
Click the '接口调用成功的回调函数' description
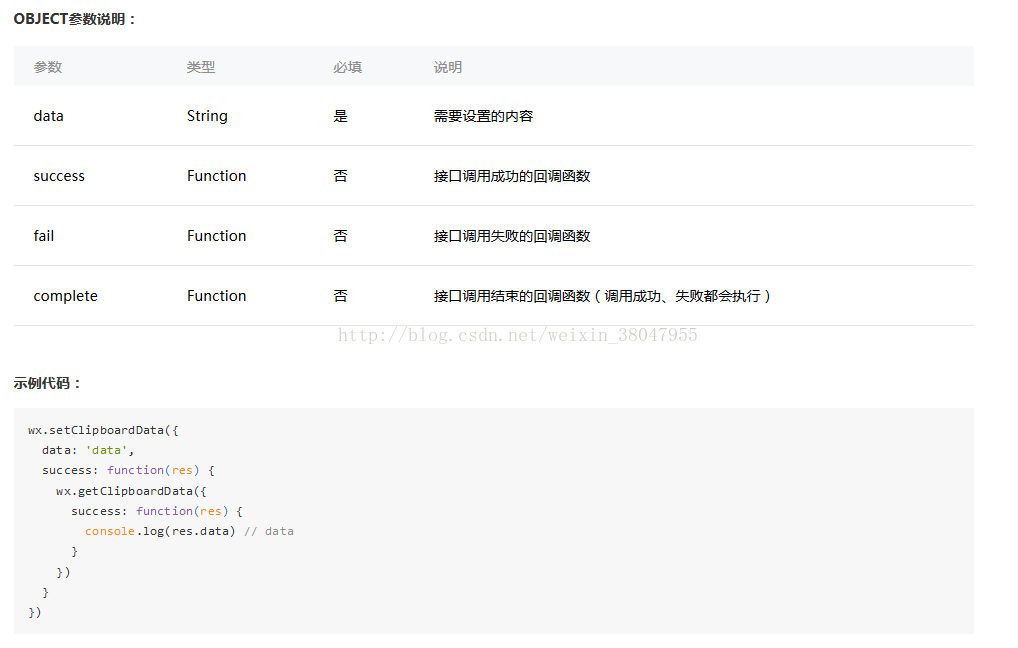tap(512, 176)
